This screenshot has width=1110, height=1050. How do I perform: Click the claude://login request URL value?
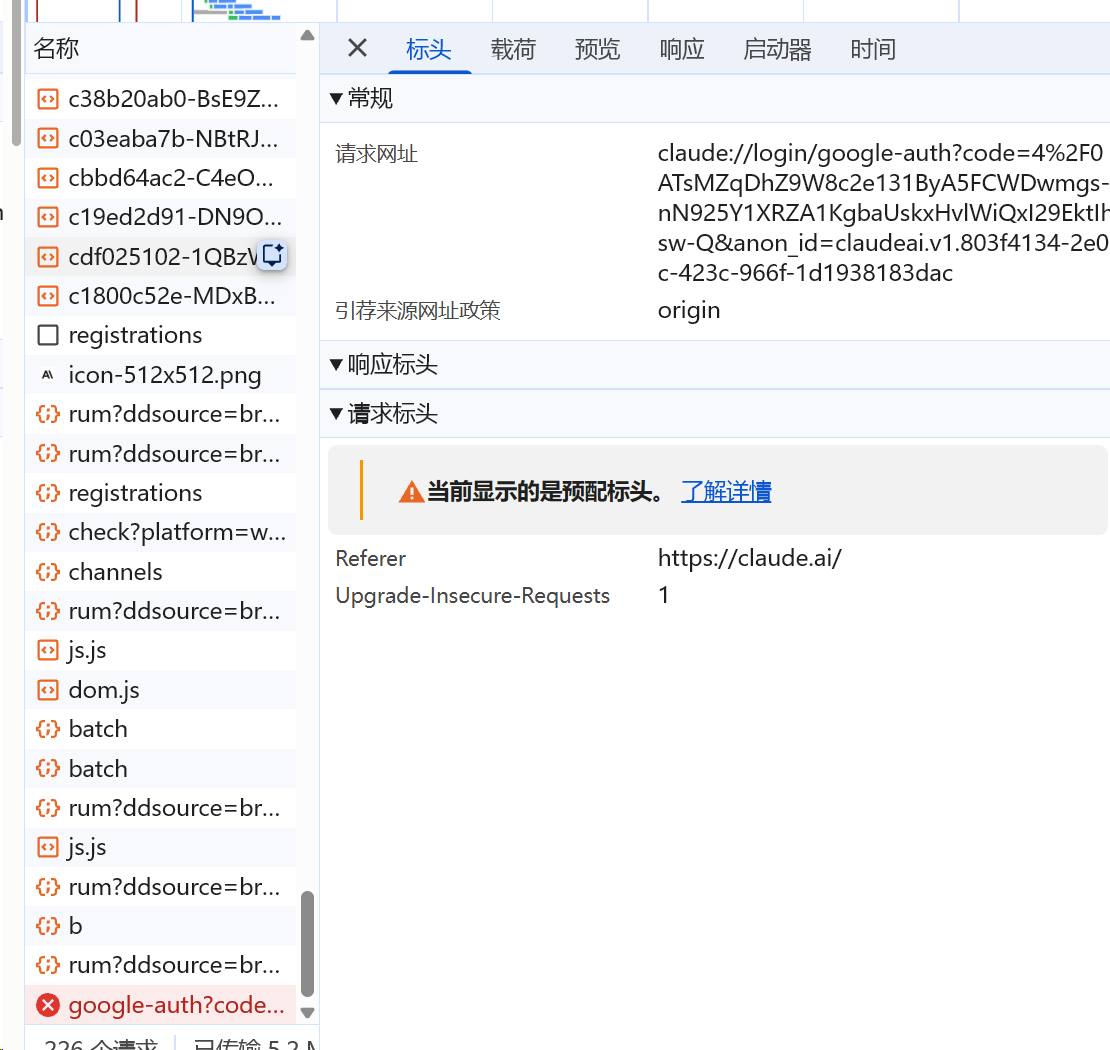[x=883, y=213]
